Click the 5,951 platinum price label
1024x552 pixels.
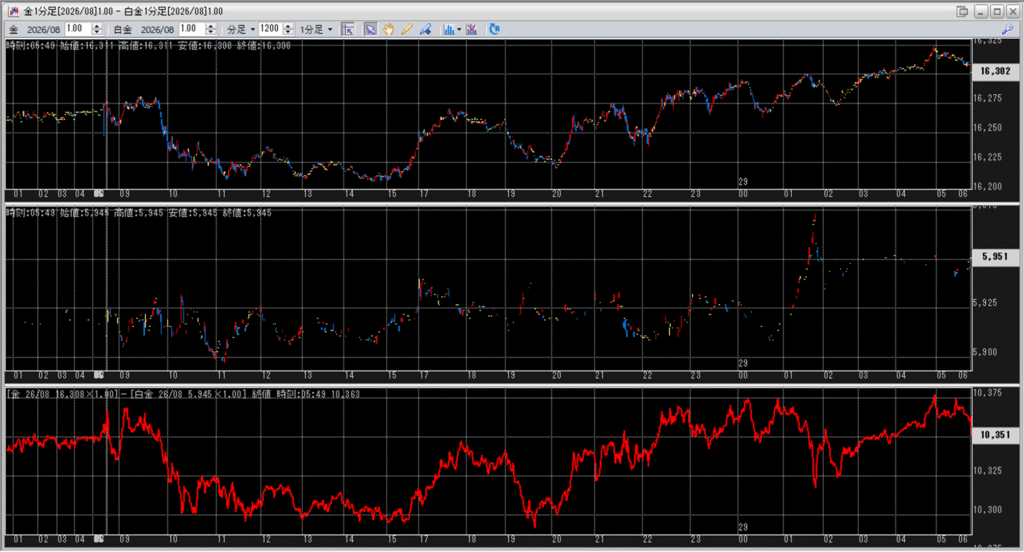(995, 257)
